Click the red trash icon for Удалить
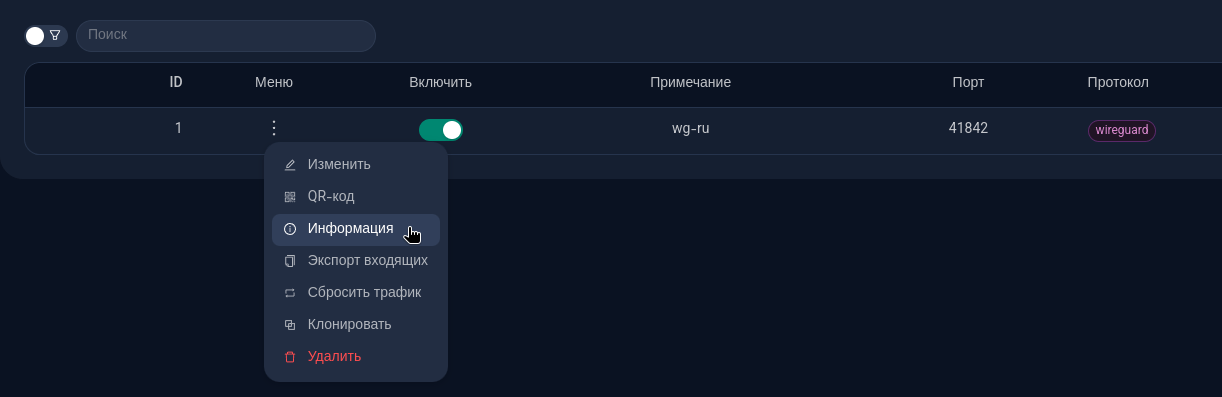 [290, 357]
